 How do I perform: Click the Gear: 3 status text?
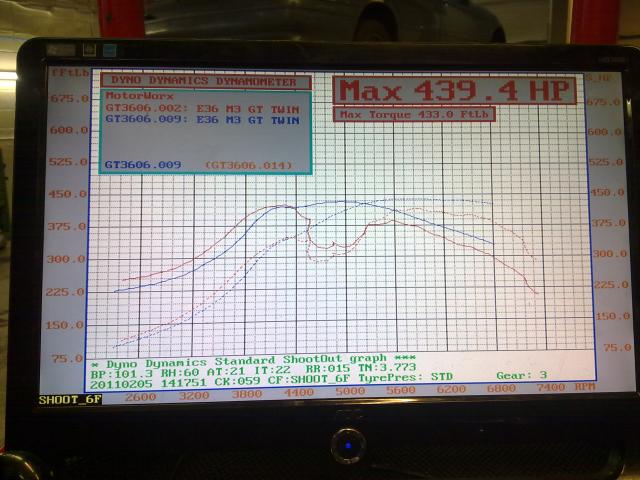[x=523, y=374]
